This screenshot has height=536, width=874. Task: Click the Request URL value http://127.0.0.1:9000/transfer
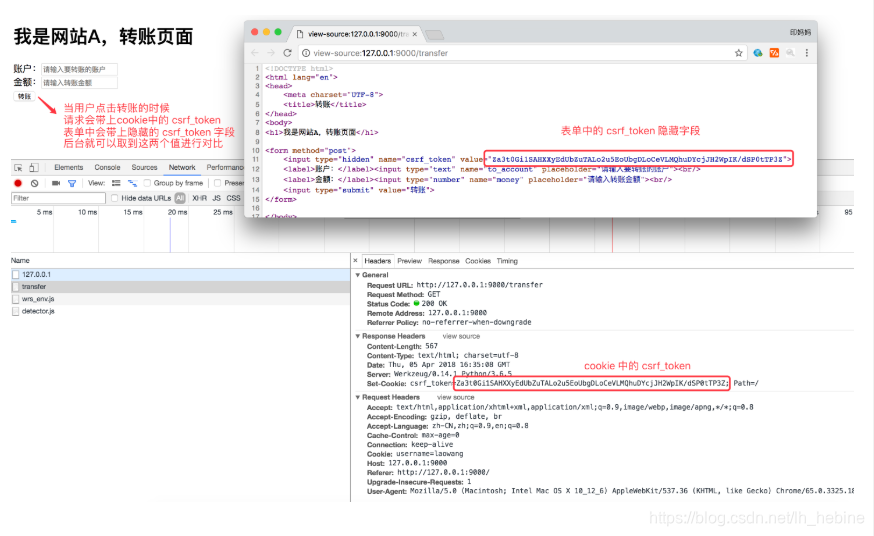pos(479,285)
